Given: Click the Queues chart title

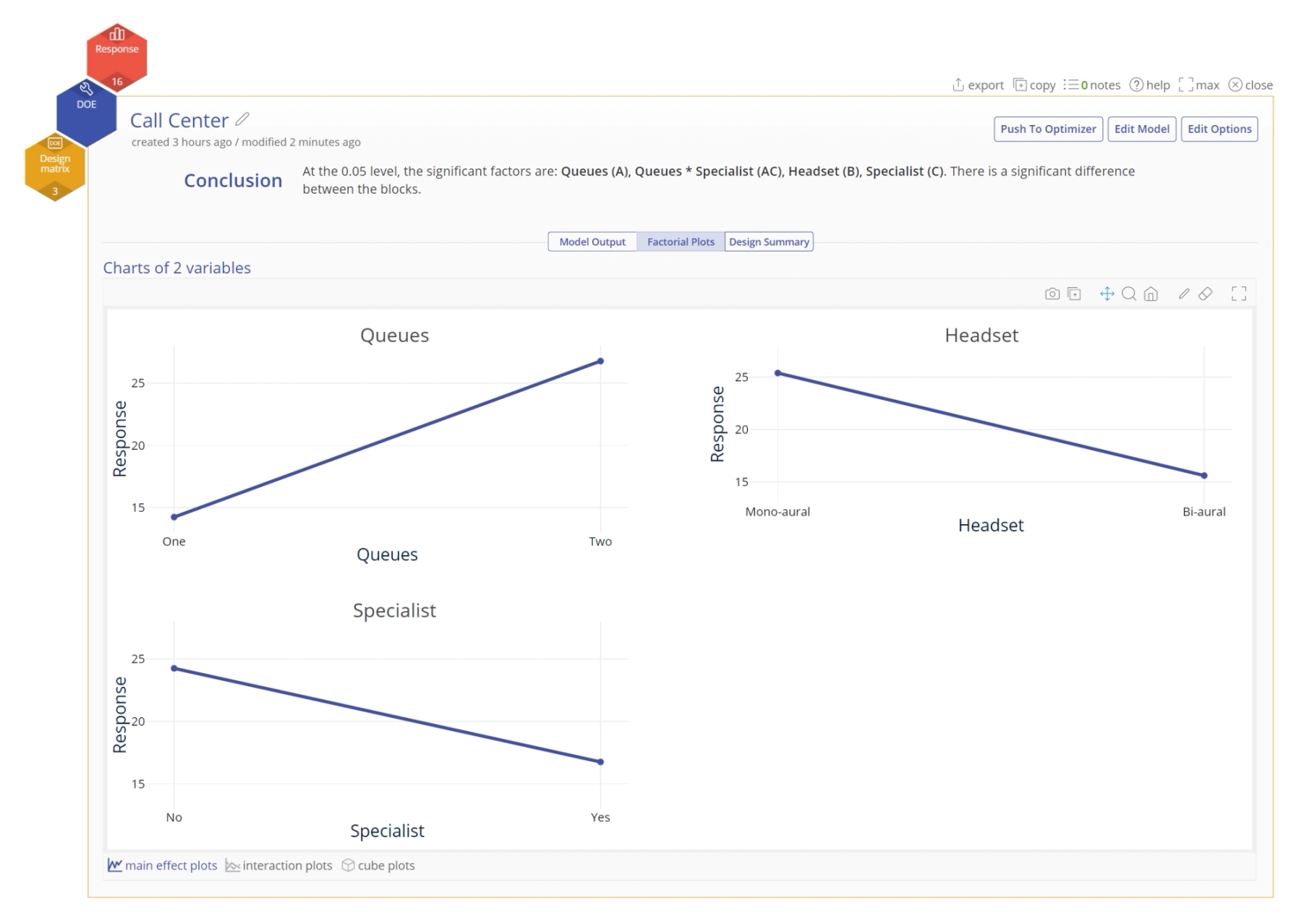Looking at the screenshot, I should (395, 335).
